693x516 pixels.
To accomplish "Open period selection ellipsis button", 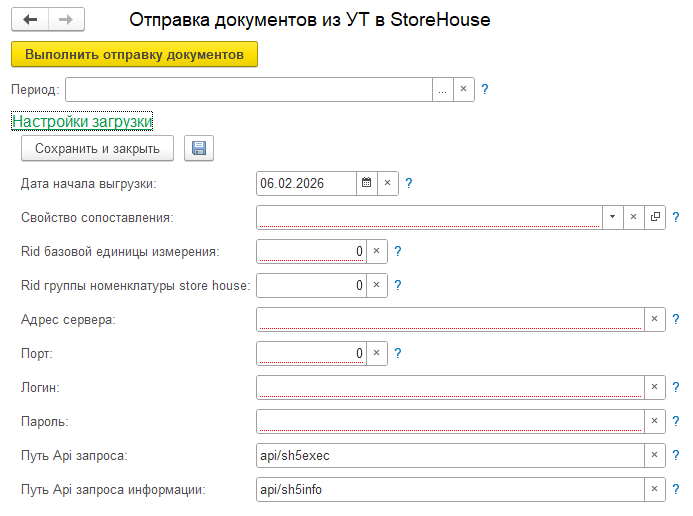I will [x=442, y=89].
